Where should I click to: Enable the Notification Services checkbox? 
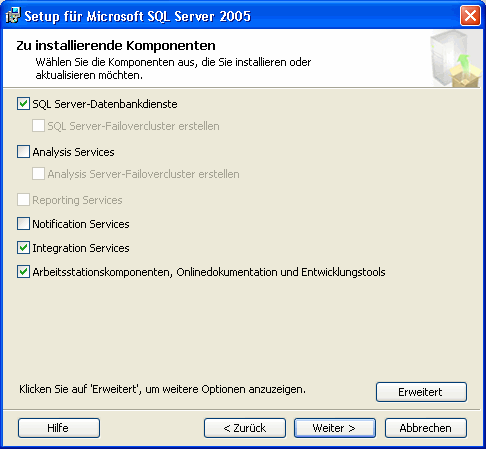23,224
